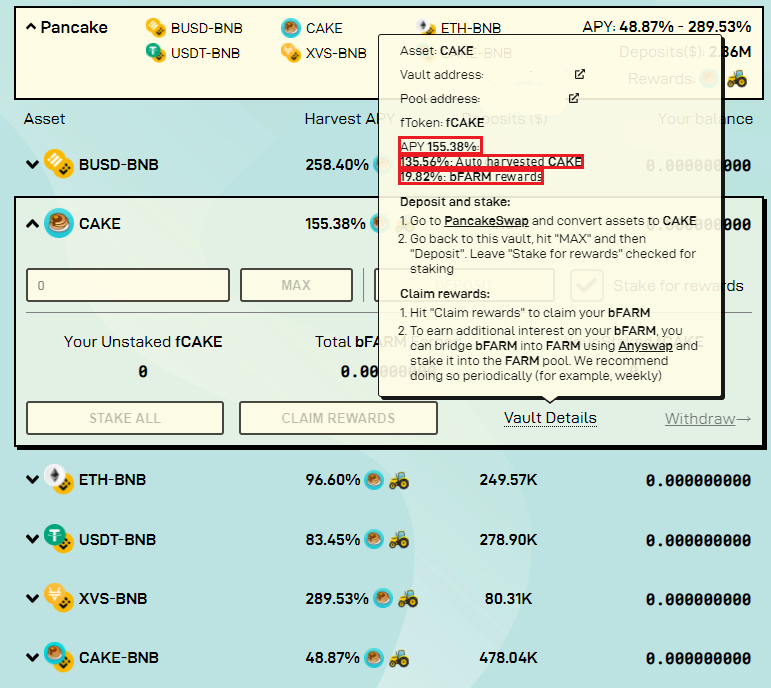Open Pool address external link icon
The width and height of the screenshot is (771, 688).
click(573, 98)
